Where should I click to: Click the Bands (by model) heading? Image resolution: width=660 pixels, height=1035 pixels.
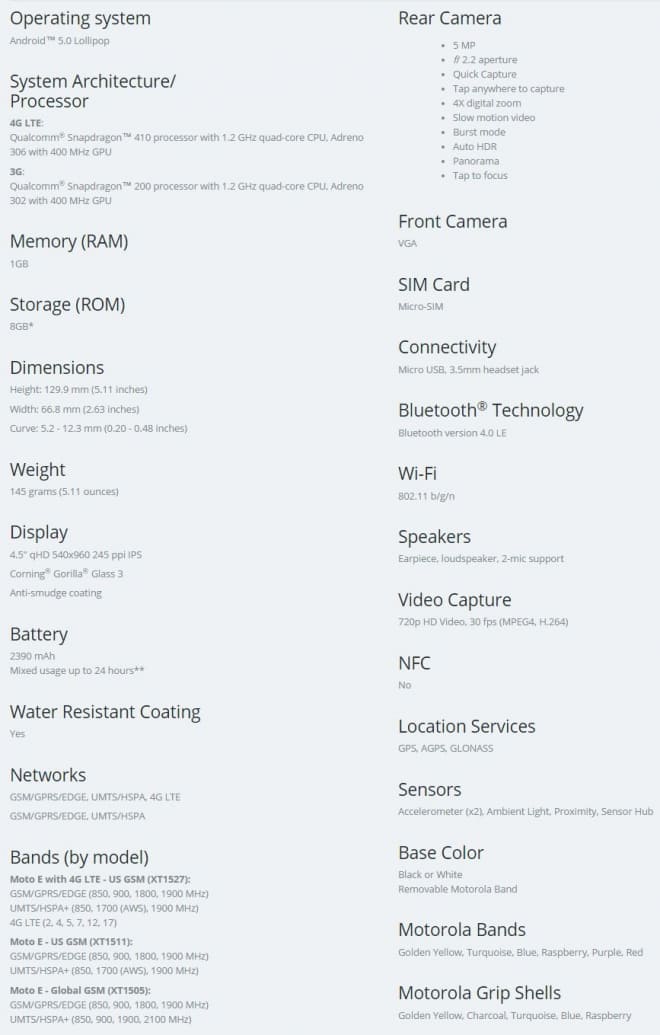pyautogui.click(x=79, y=857)
